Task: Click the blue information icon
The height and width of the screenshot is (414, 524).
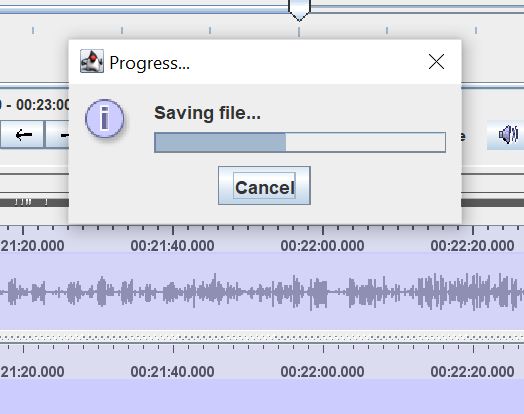Action: click(105, 119)
